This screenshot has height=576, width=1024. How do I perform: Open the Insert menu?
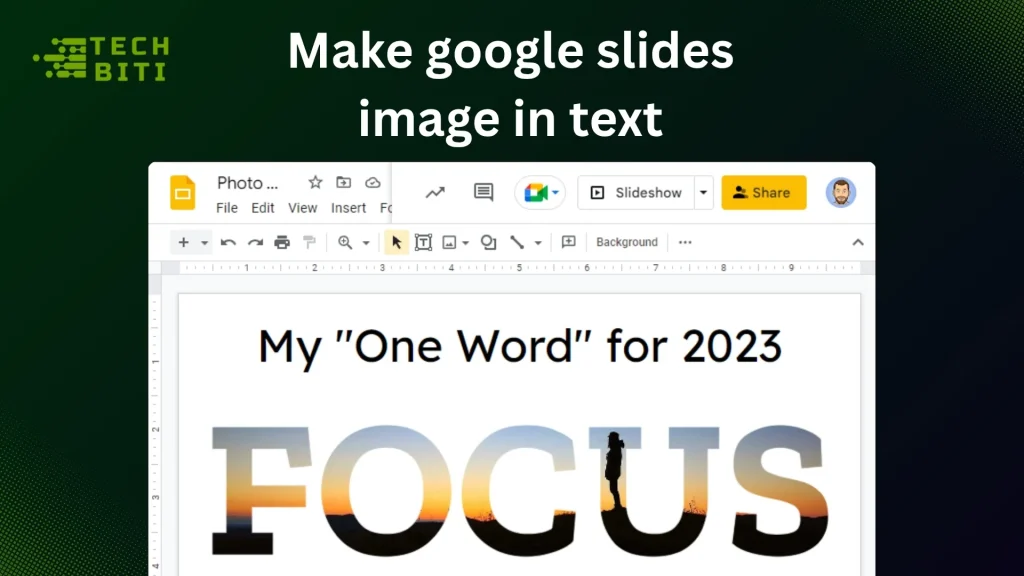tap(347, 208)
